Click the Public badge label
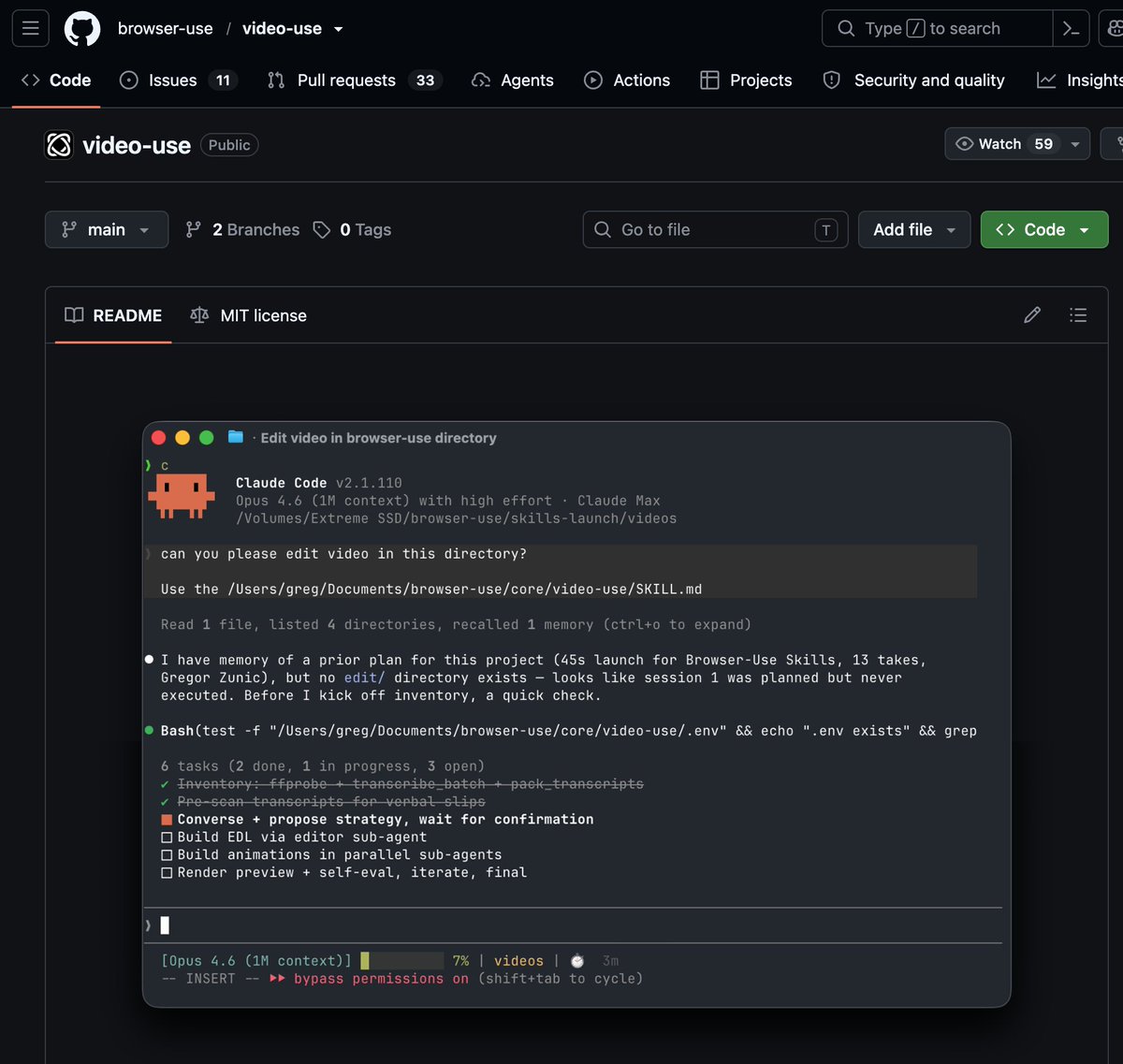The width and height of the screenshot is (1123, 1064). 229,145
